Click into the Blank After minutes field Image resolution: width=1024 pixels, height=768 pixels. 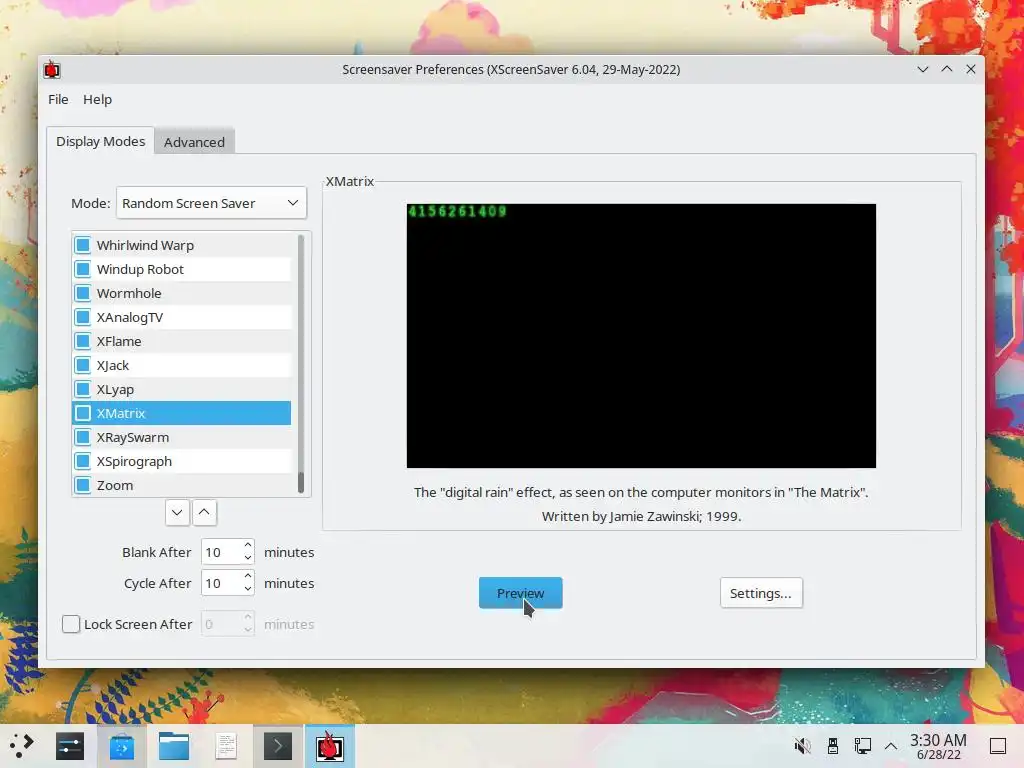(221, 552)
